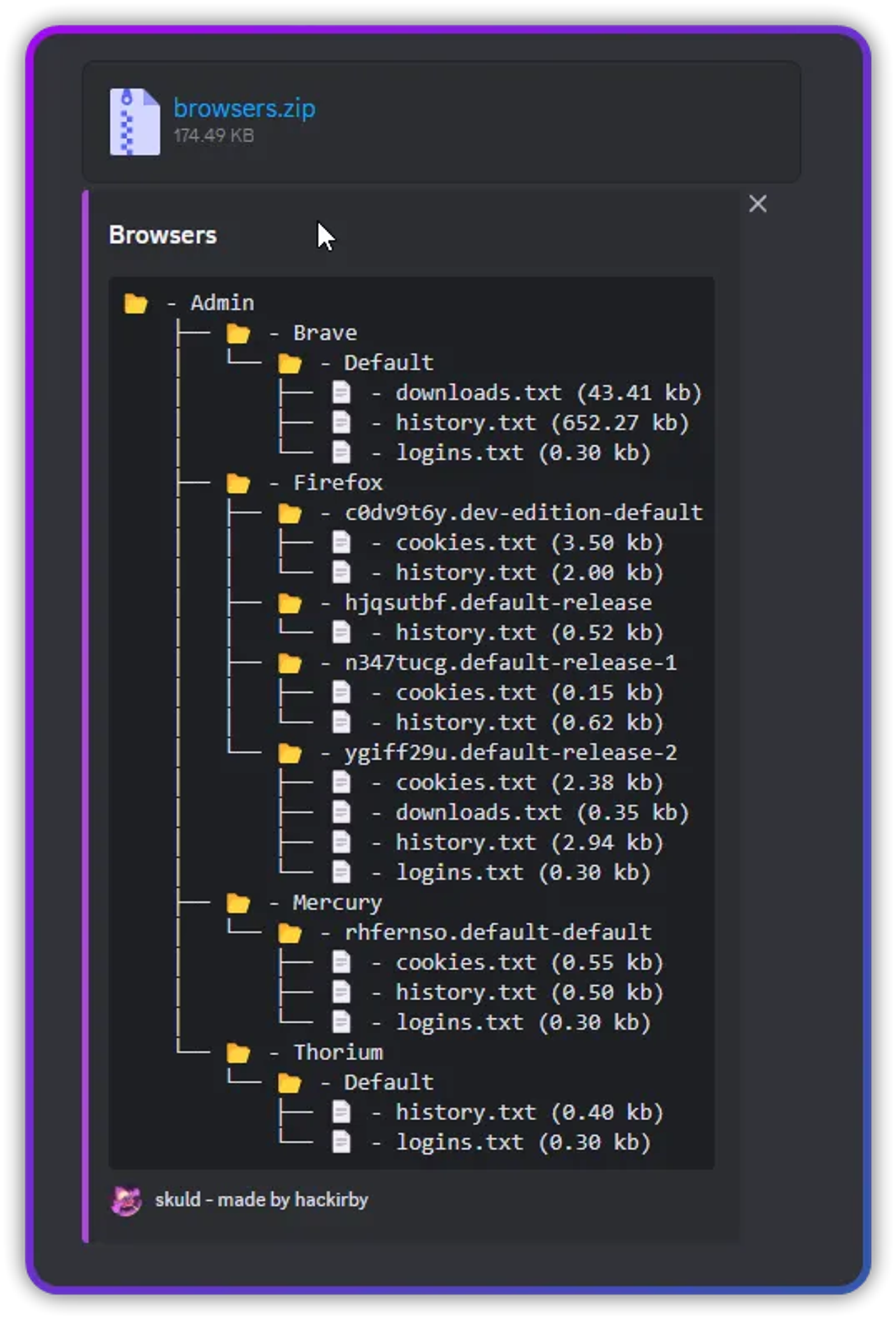This screenshot has width=896, height=1319.
Task: Click the downloads.txt (43.41 kb) entry
Action: click(549, 393)
